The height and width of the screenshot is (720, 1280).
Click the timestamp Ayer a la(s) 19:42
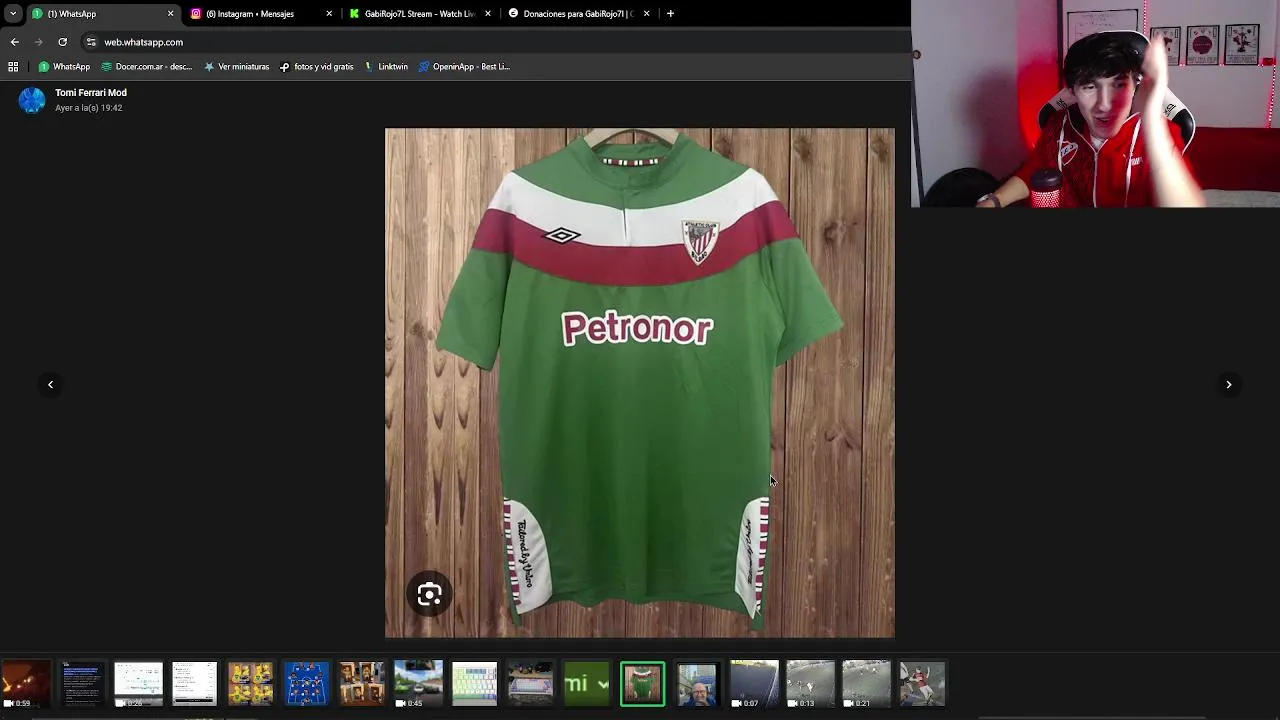tap(89, 108)
